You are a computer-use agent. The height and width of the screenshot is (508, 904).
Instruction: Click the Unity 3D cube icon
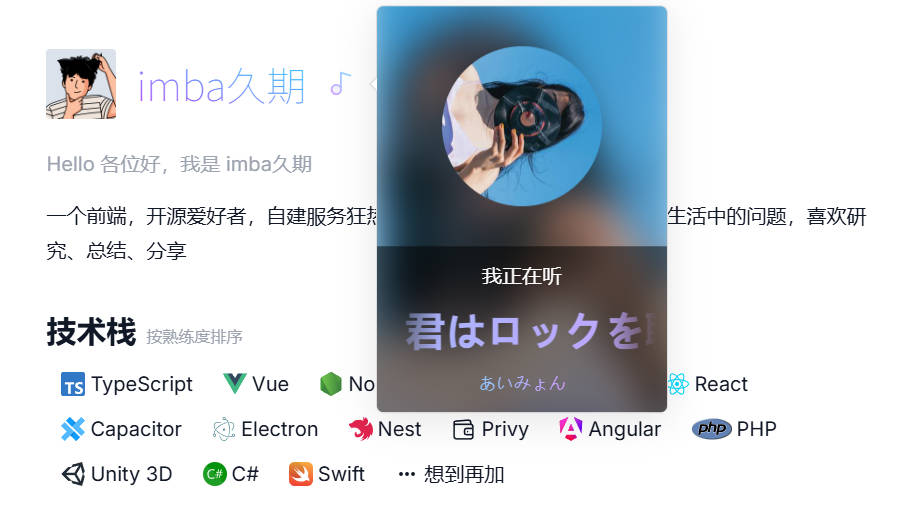(73, 474)
